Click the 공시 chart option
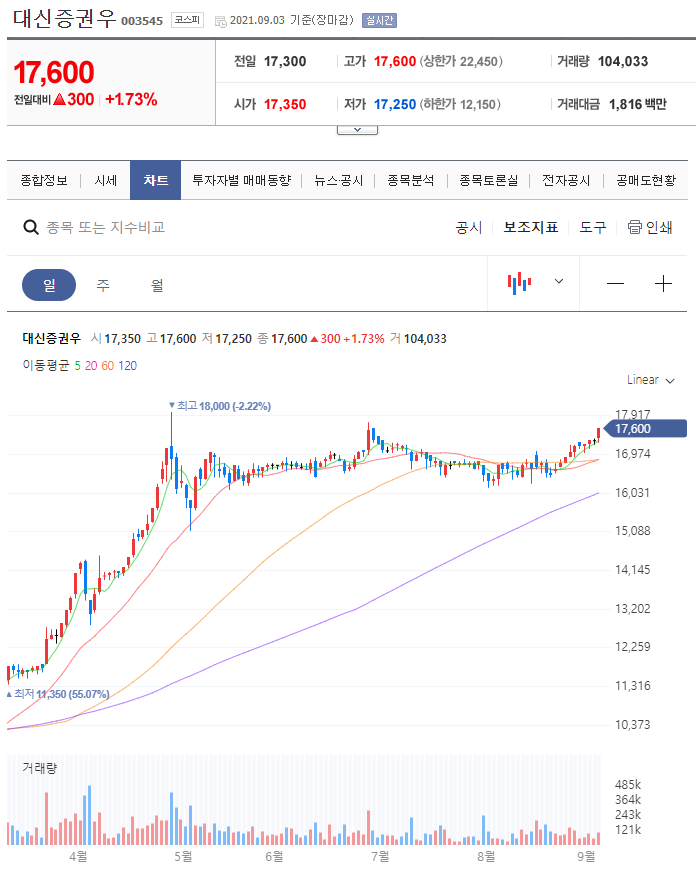The height and width of the screenshot is (874, 696). pos(469,227)
